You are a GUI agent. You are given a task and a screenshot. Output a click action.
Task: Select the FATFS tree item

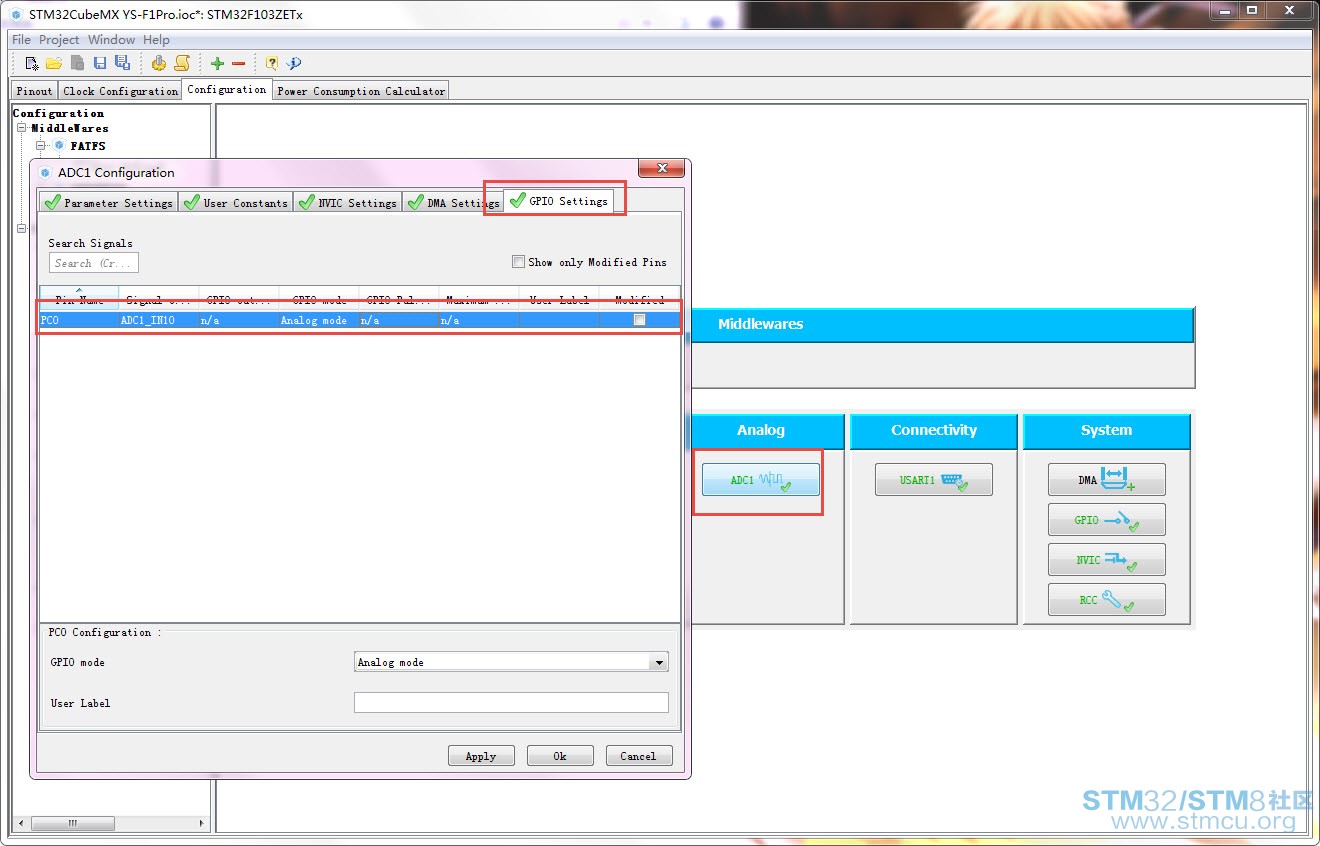88,146
